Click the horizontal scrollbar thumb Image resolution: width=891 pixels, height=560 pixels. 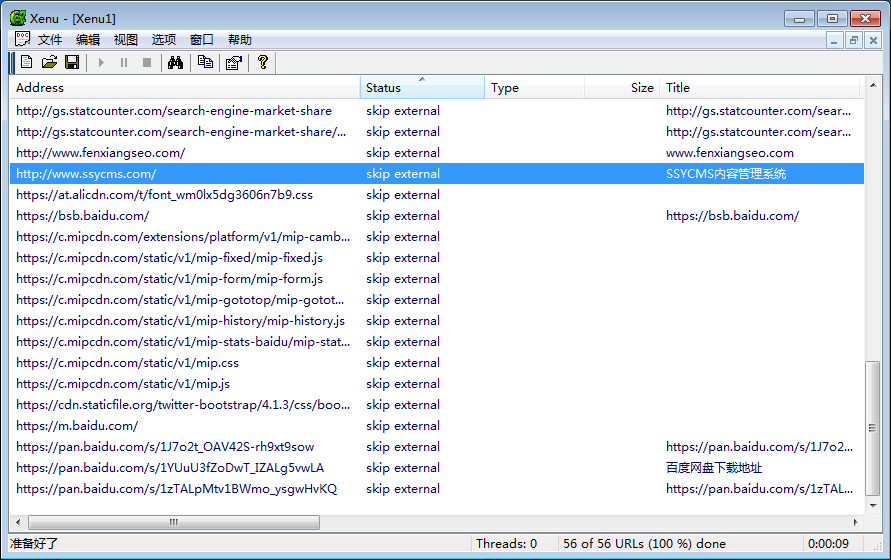tap(175, 522)
